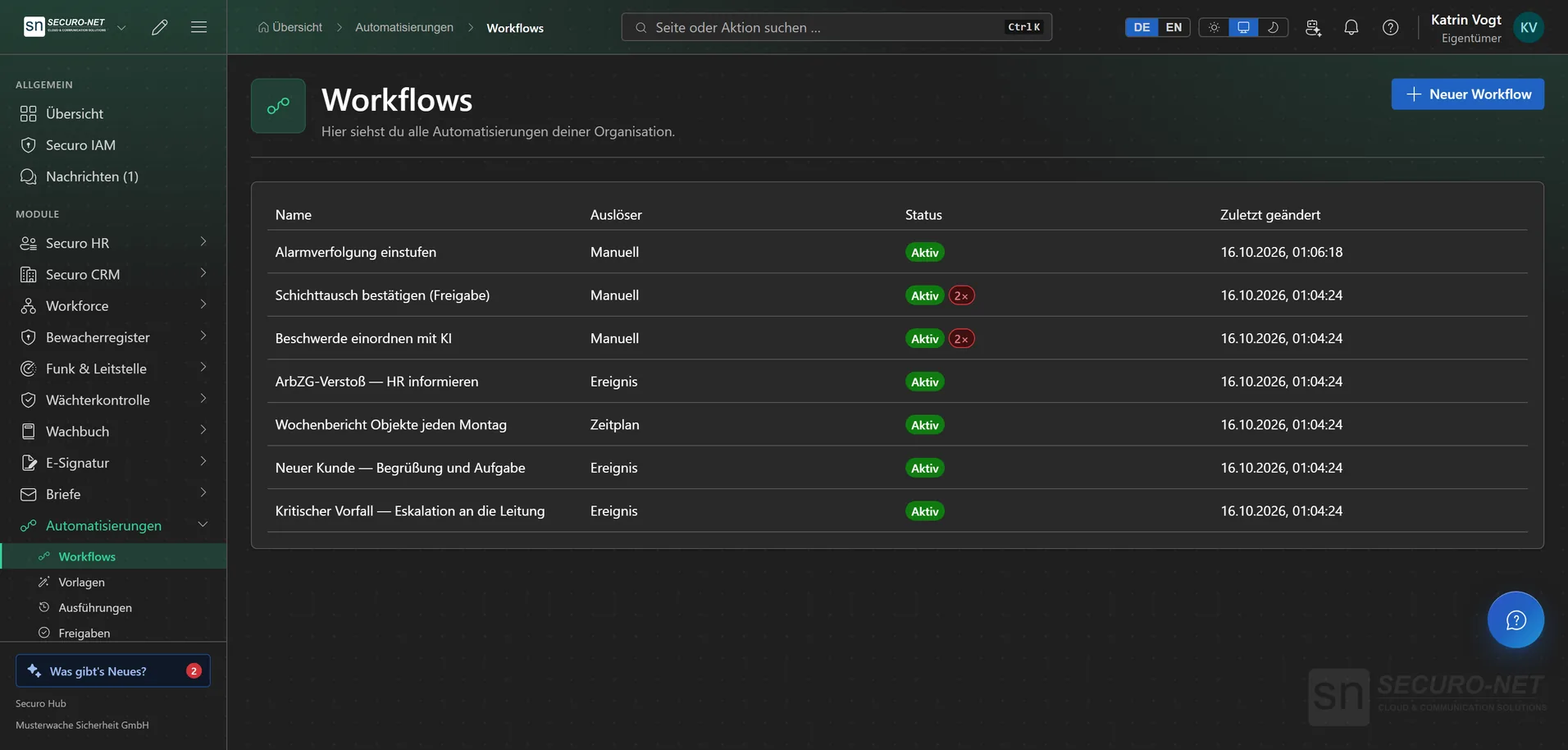Open the Was gibt's Neues? button
Screen dimensions: 1568x750
click(113, 670)
